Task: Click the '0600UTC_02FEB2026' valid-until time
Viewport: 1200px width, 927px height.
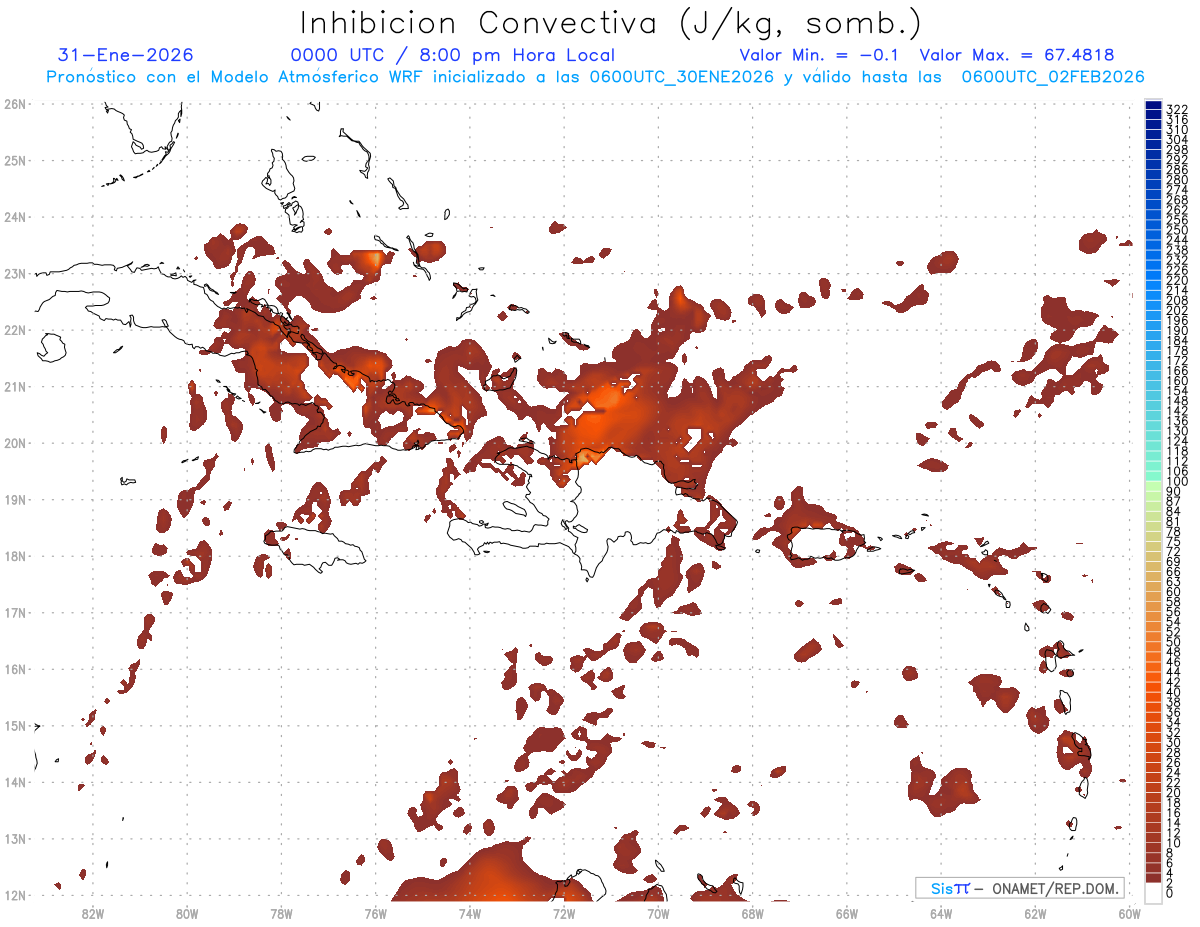Action: pos(1052,77)
